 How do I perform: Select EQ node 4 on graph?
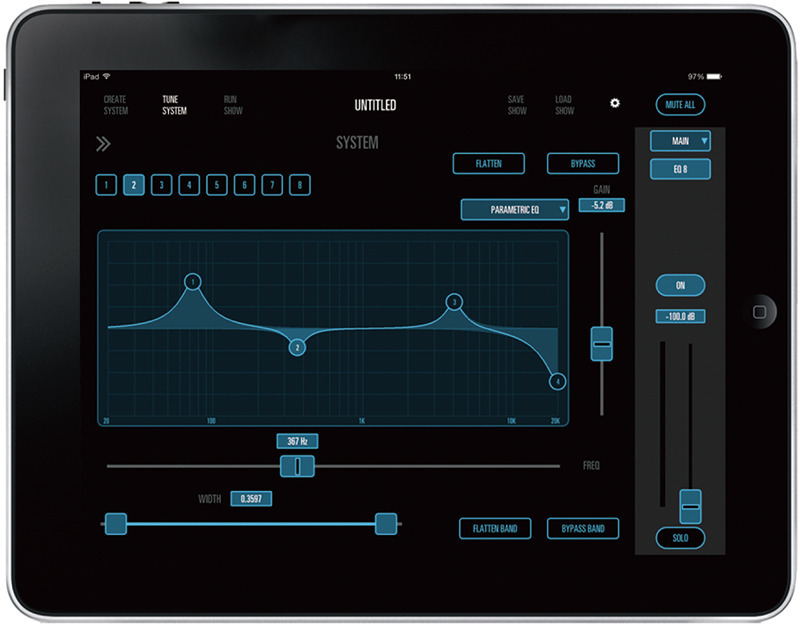click(557, 381)
